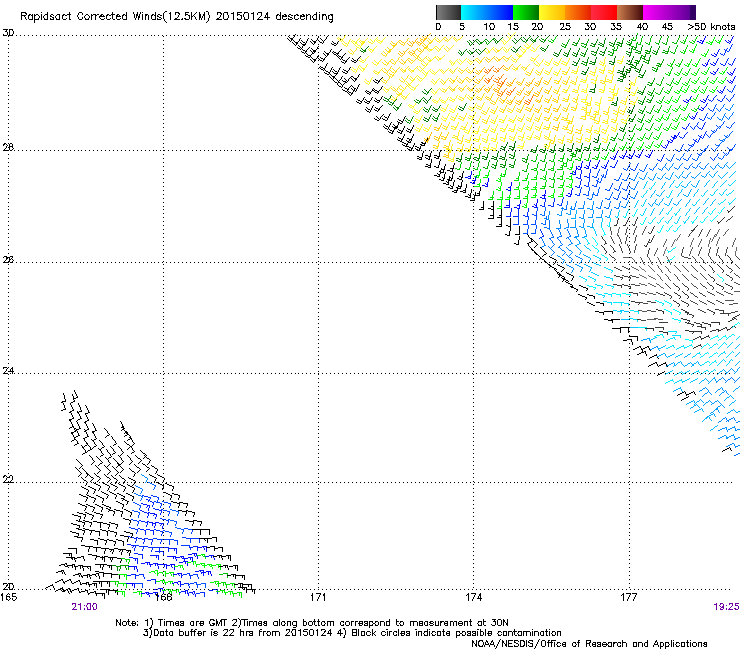Click the legend tick label '10'

[489, 27]
